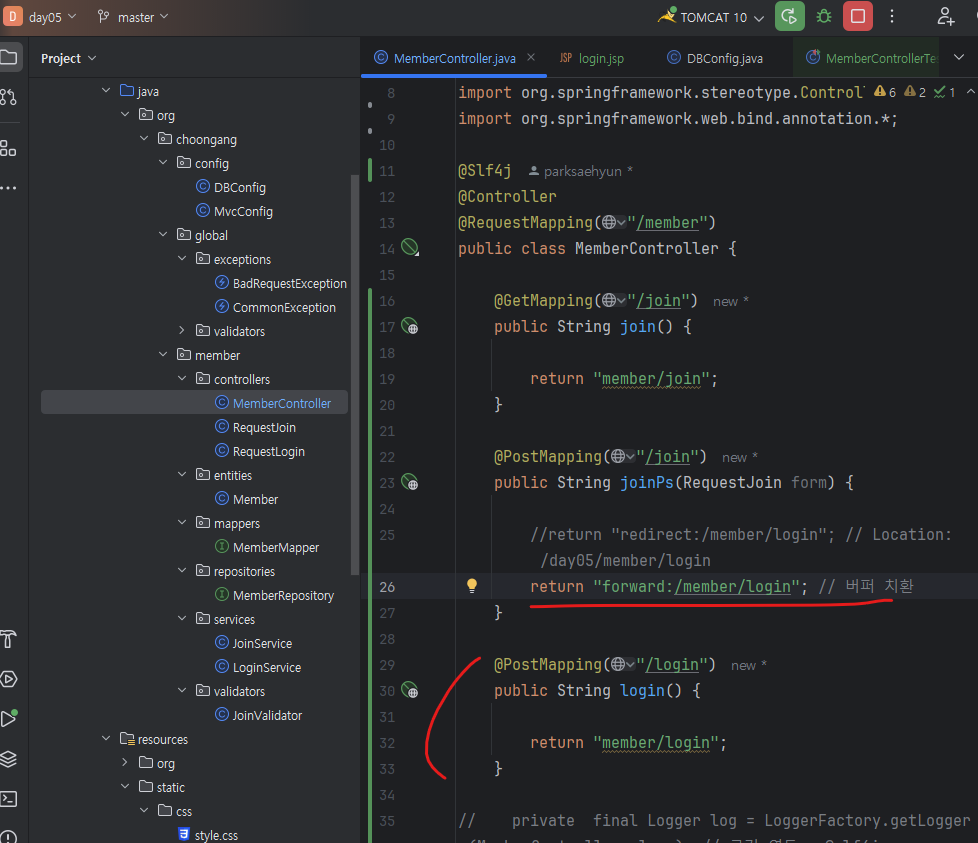
Task: Start debugging with the bug icon
Action: (824, 16)
